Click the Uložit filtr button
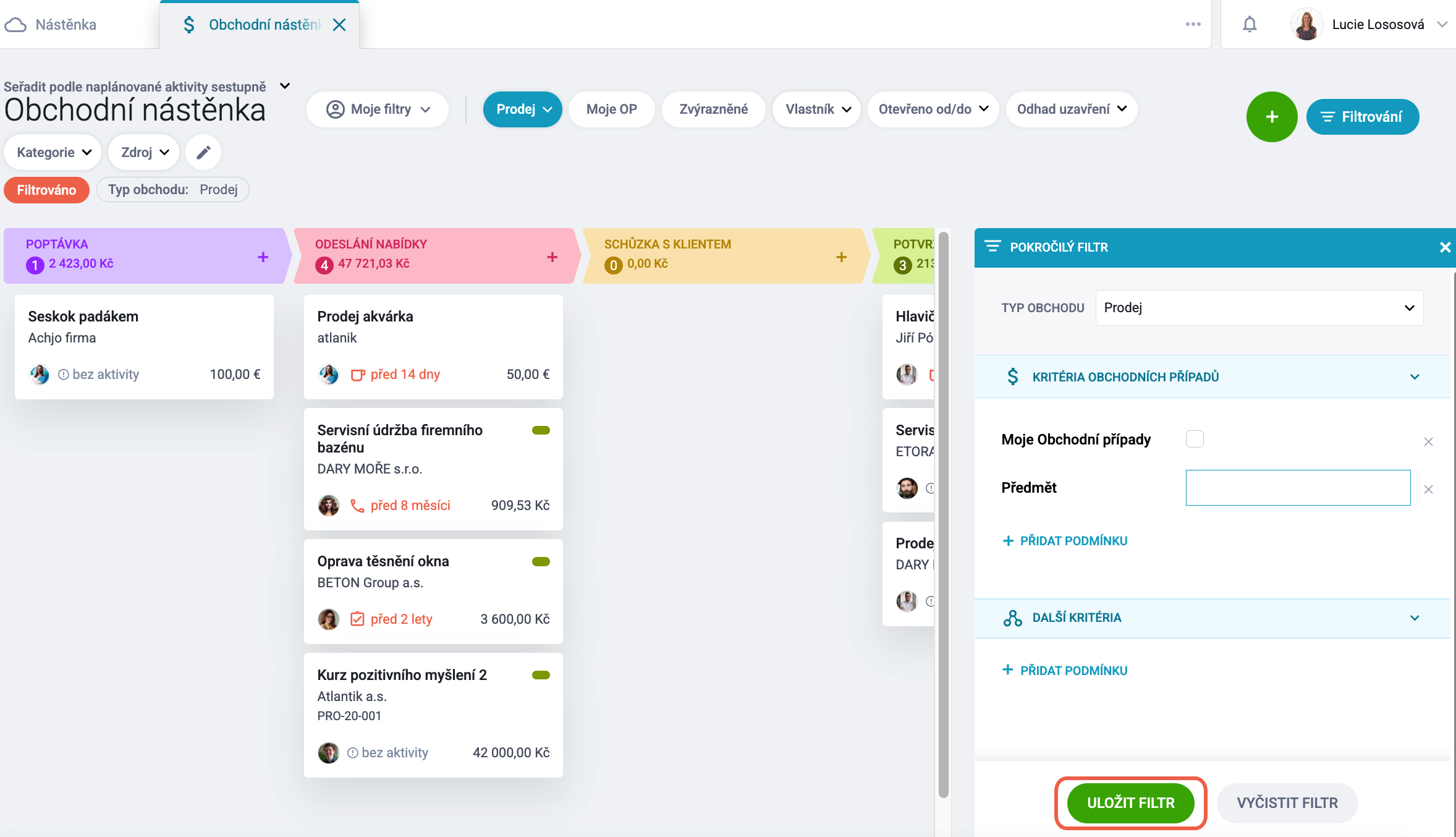 [1130, 802]
